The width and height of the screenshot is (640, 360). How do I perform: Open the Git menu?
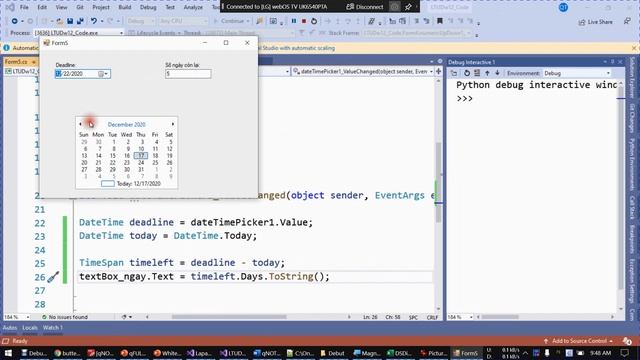(80, 7)
